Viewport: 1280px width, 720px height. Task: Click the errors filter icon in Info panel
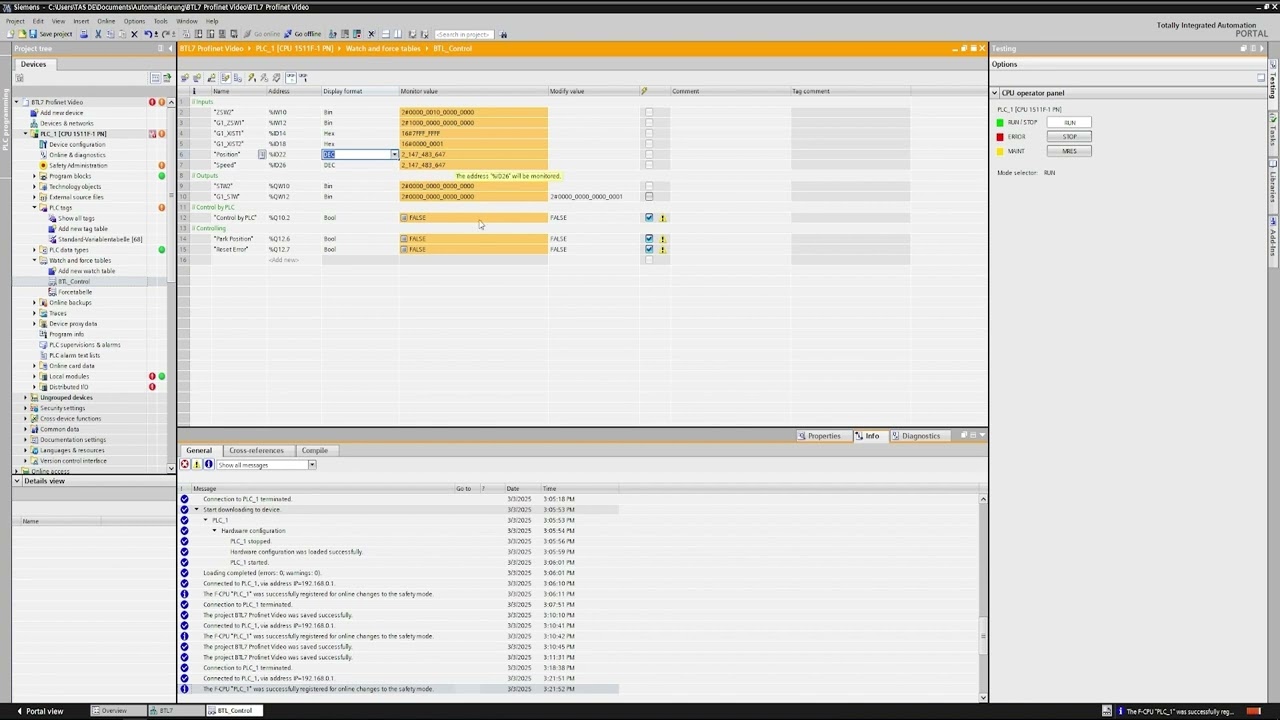tap(185, 465)
